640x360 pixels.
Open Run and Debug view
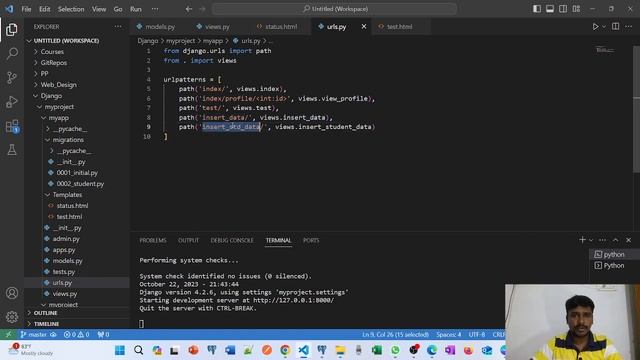point(12,102)
